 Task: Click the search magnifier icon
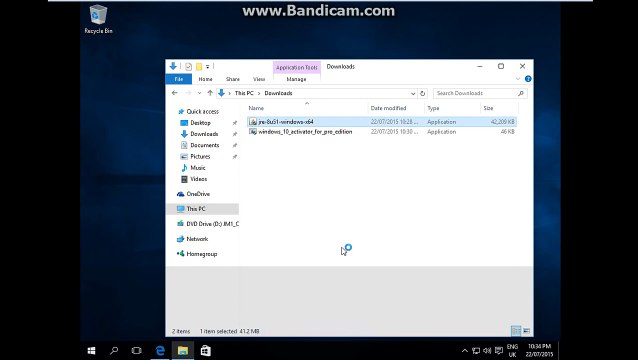click(521, 93)
